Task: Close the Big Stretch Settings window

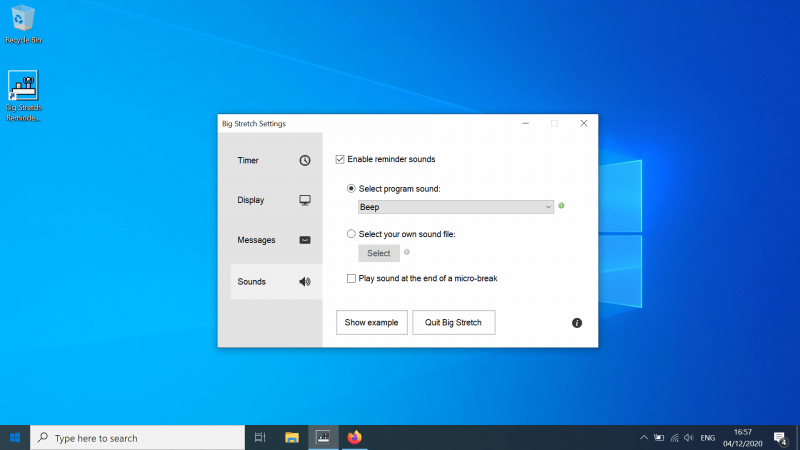Action: pos(584,123)
